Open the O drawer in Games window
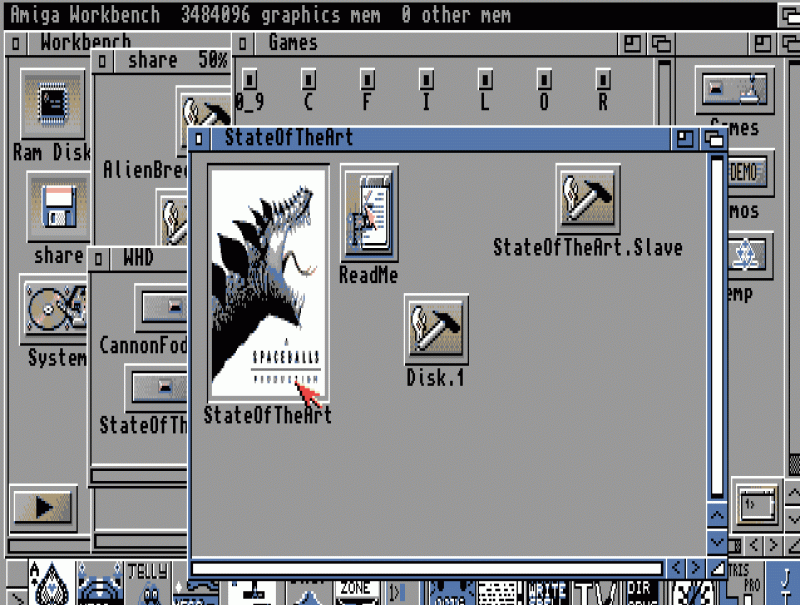The height and width of the screenshot is (605, 800). click(544, 79)
